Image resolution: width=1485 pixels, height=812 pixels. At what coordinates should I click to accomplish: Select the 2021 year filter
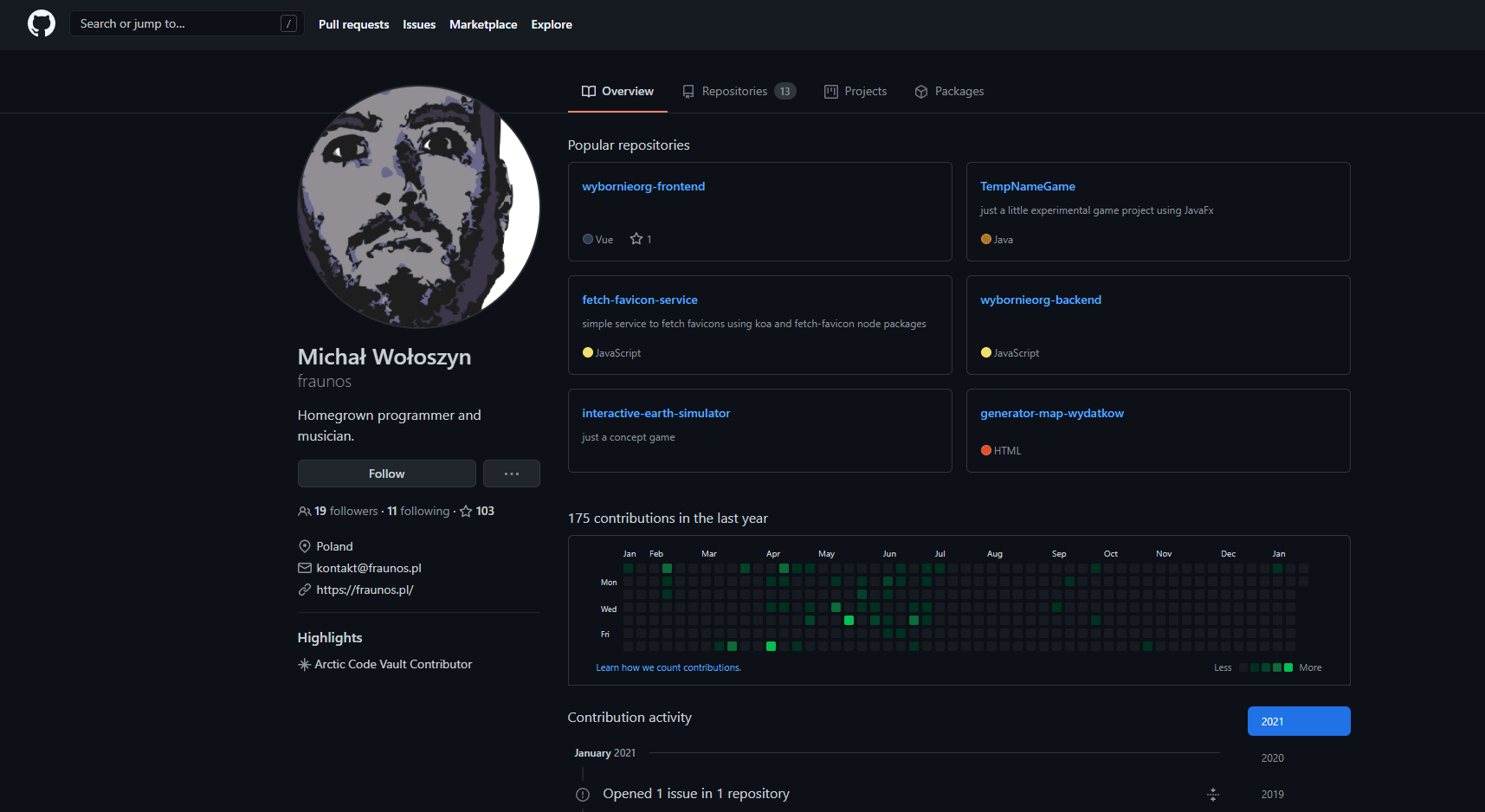(1298, 721)
